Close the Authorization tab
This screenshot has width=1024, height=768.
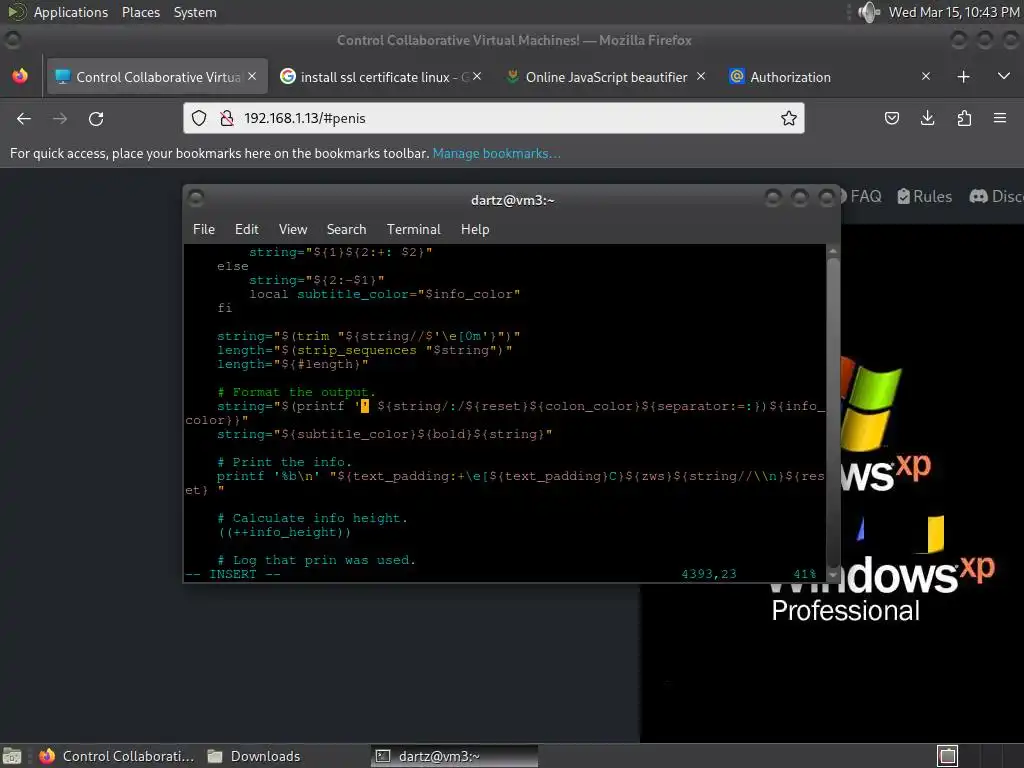926,76
